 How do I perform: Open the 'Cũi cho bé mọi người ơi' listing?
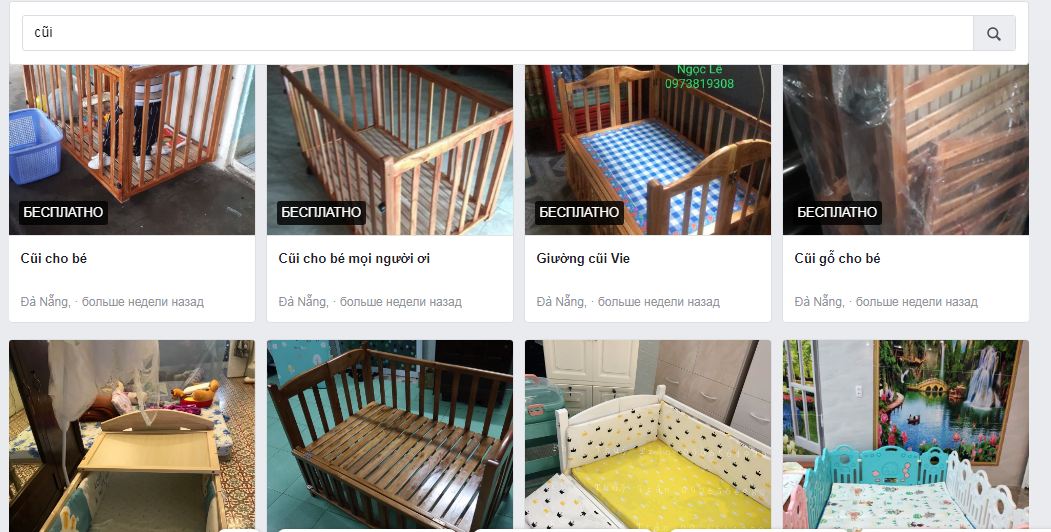(354, 259)
